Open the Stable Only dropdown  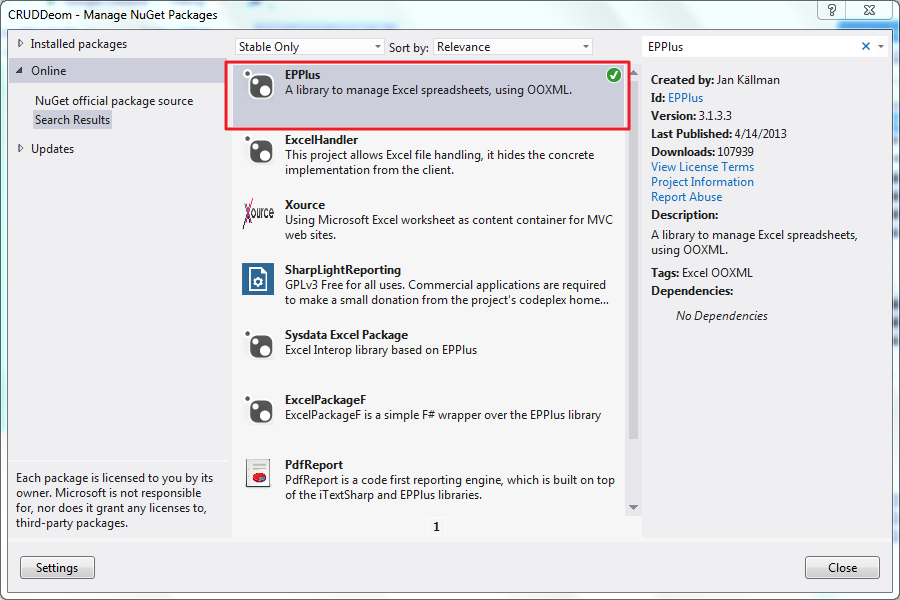(309, 47)
